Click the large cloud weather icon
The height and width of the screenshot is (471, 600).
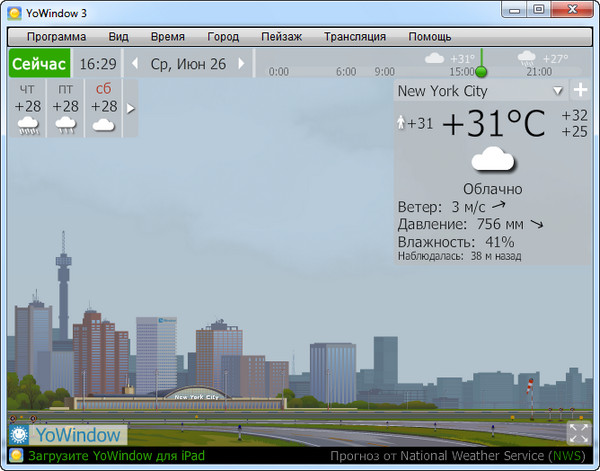tap(492, 160)
